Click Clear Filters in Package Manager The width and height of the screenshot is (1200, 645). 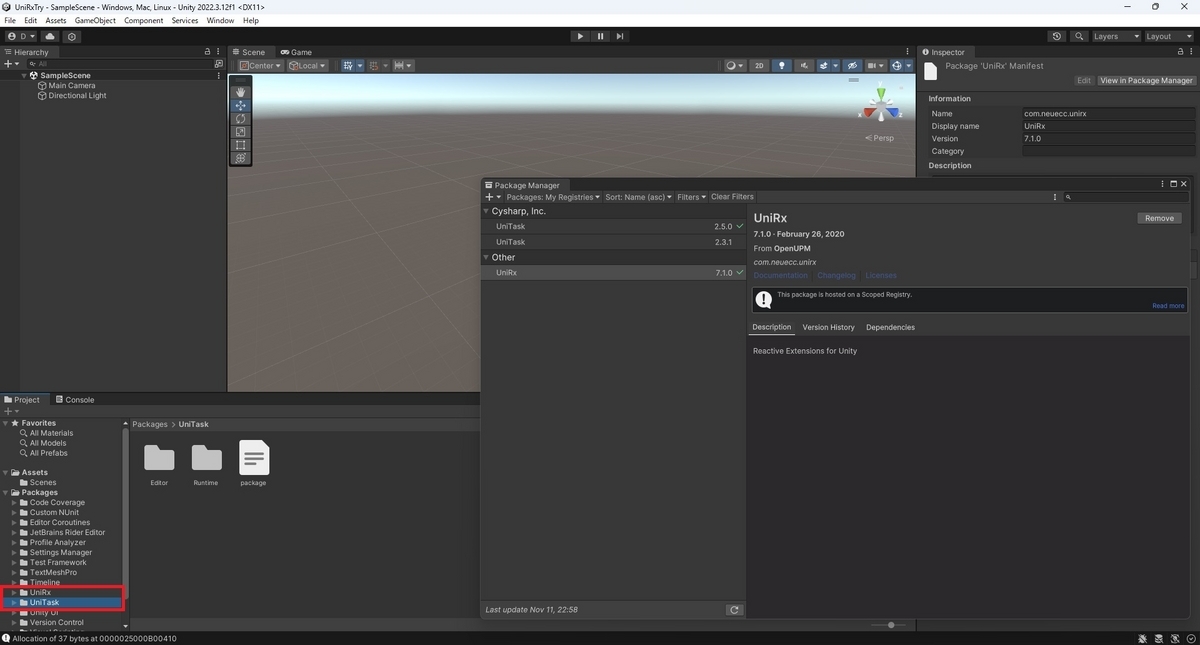pos(732,197)
